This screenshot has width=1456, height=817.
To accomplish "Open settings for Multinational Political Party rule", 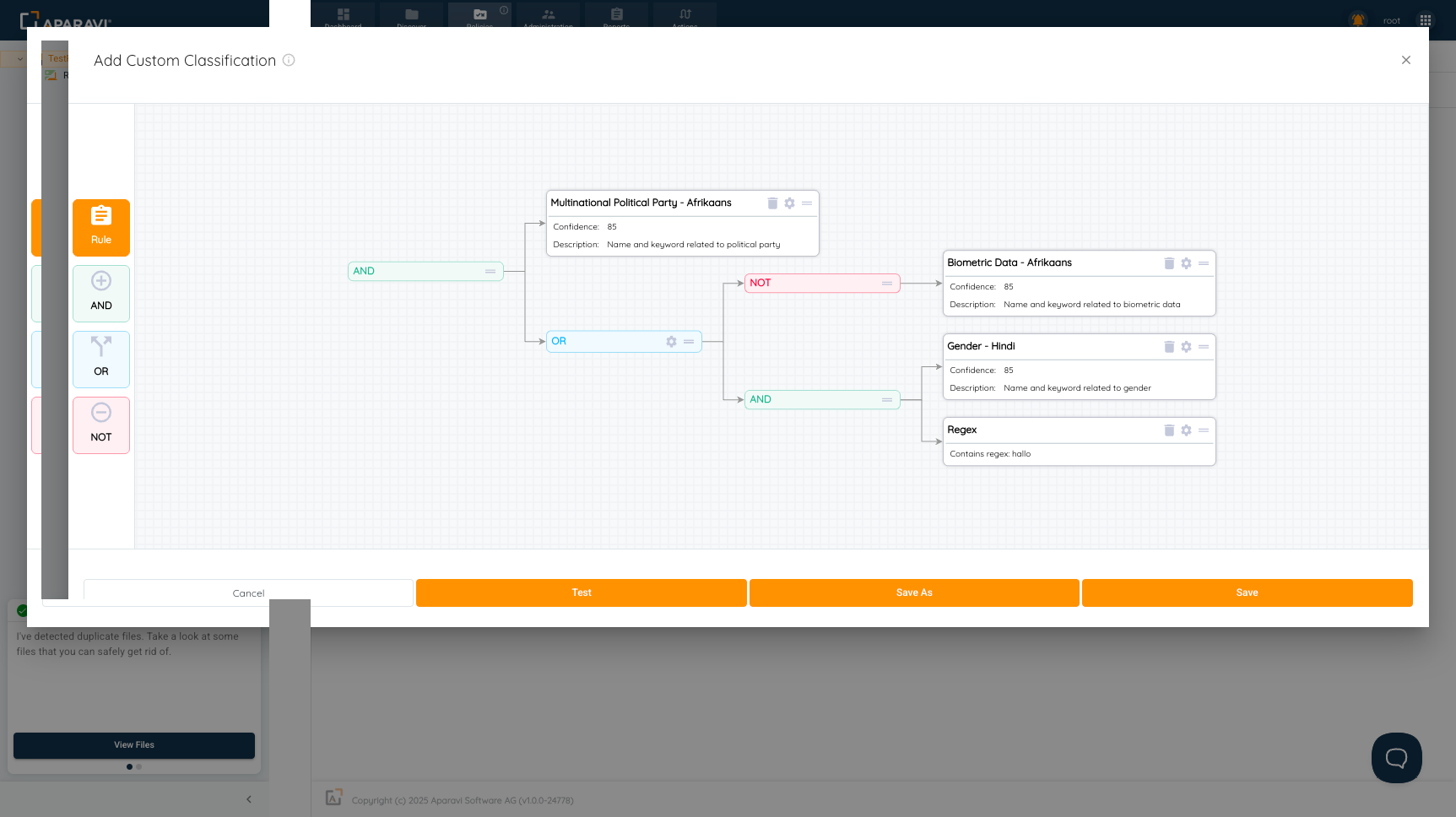I will pos(789,203).
